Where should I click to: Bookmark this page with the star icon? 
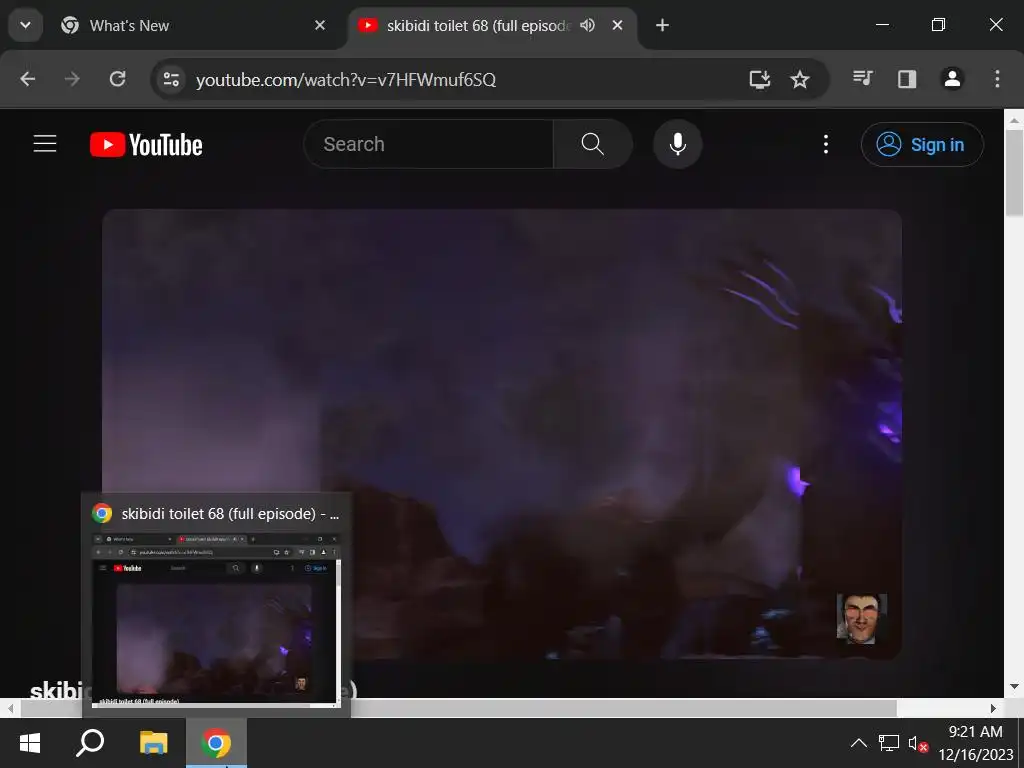click(799, 80)
